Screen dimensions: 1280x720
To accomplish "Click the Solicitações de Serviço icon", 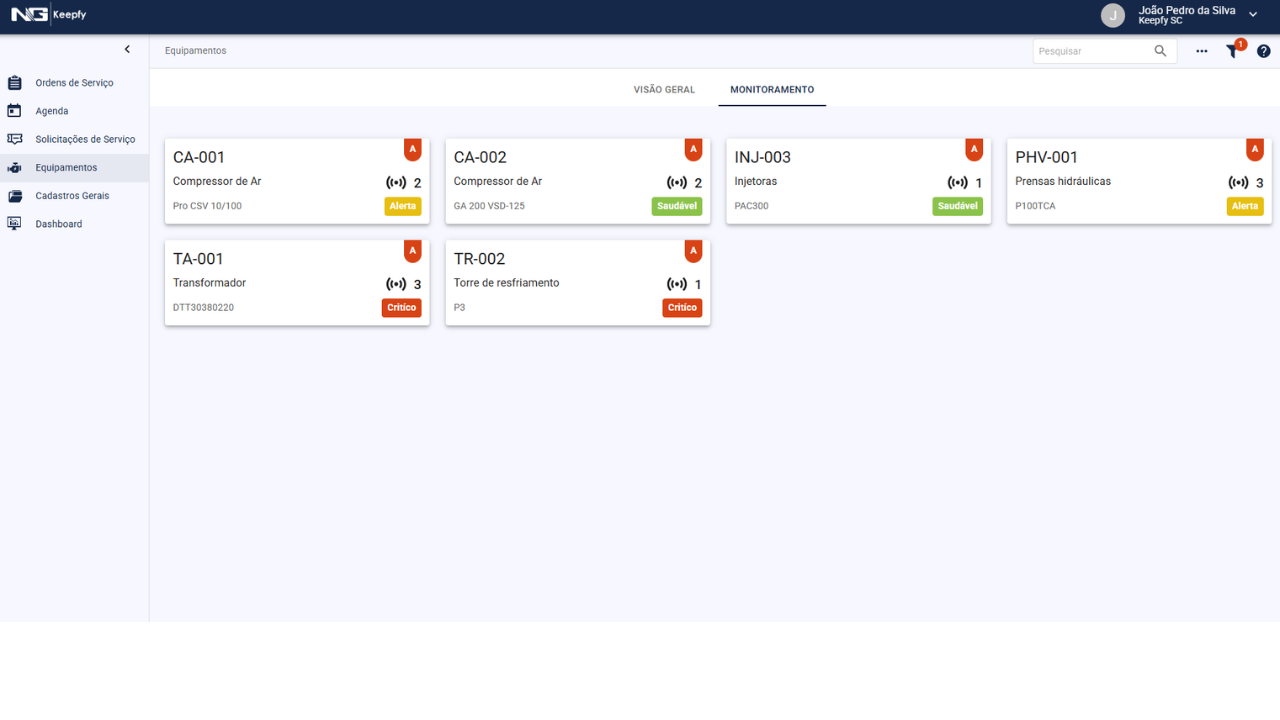I will (x=15, y=139).
